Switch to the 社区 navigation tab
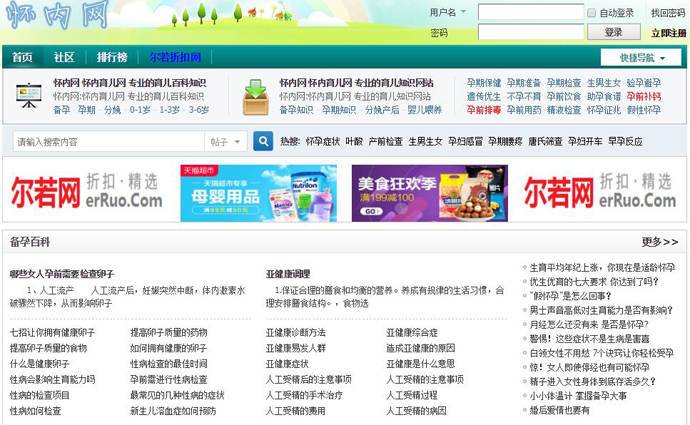Image resolution: width=690 pixels, height=425 pixels. pos(64,57)
